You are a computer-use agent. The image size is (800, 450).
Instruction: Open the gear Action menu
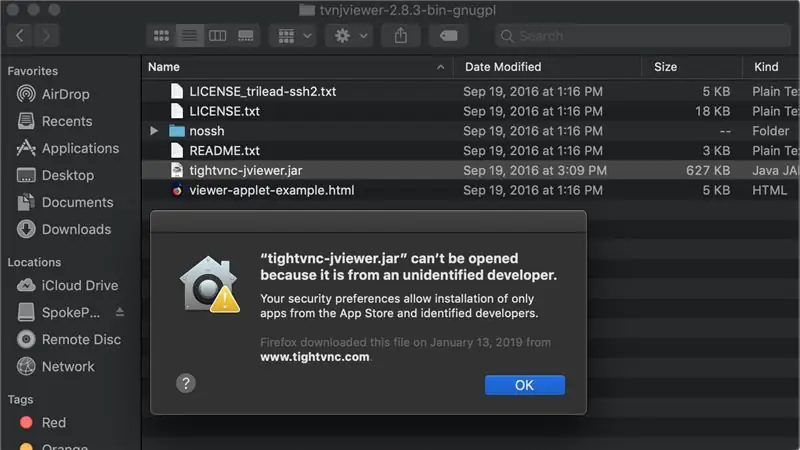349,36
